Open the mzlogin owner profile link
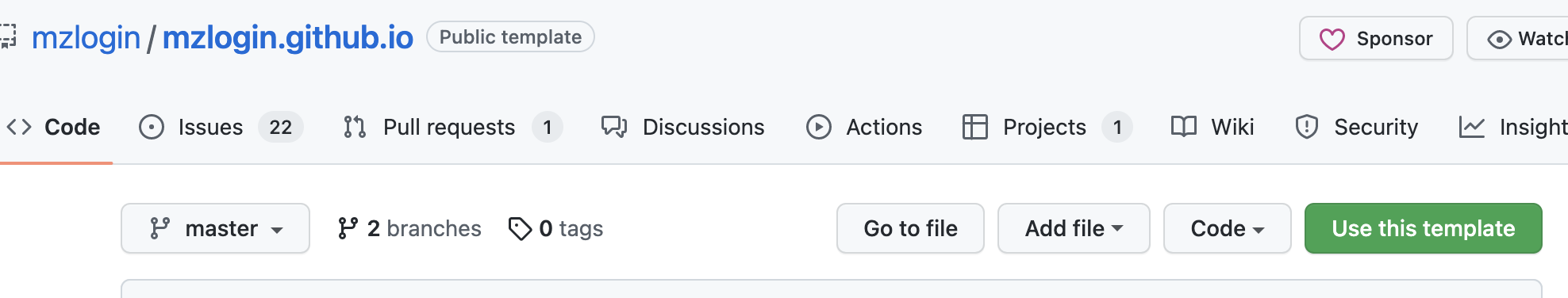This screenshot has width=1568, height=298. 86,38
